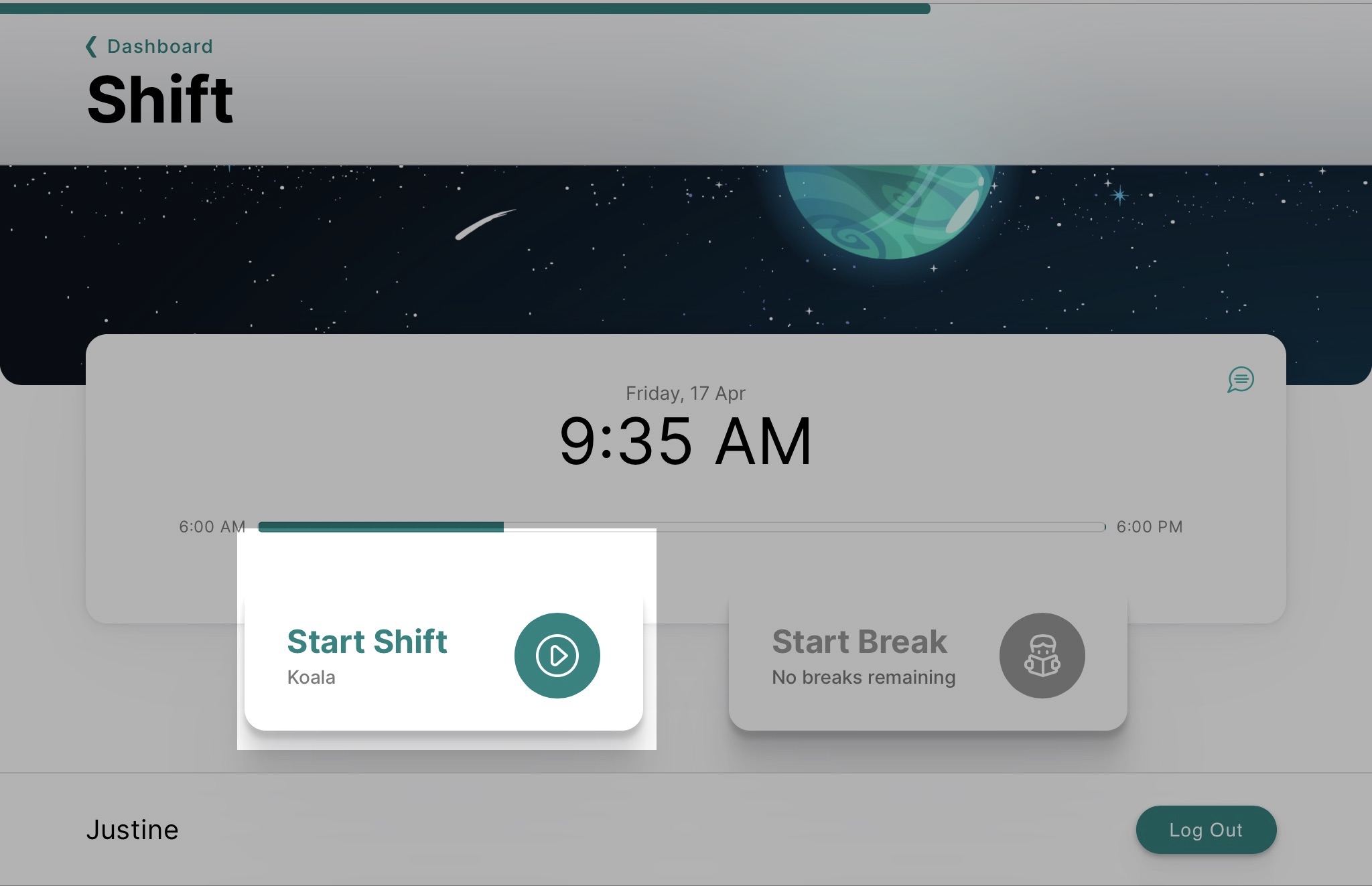Screen dimensions: 1372x886
Task: Open the chat messages bubble icon
Action: click(x=1241, y=379)
